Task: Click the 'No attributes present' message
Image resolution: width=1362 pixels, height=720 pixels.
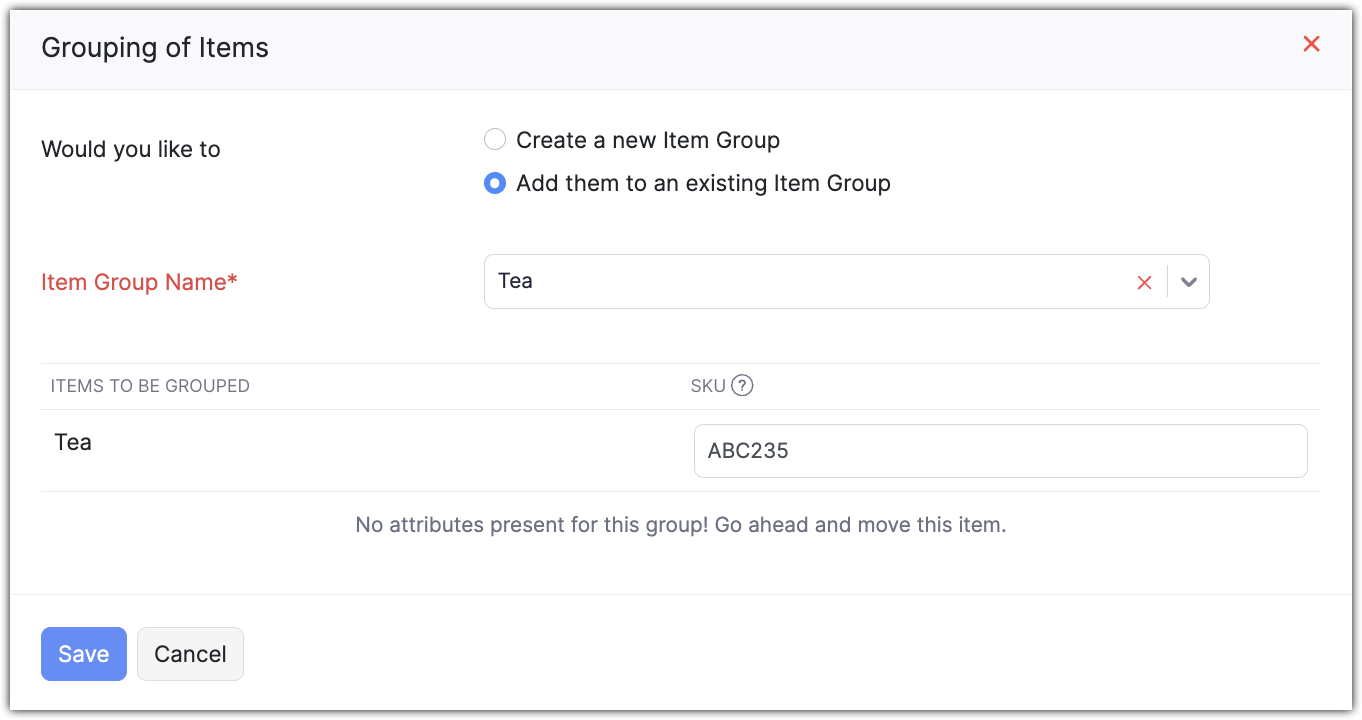Action: pyautogui.click(x=680, y=525)
